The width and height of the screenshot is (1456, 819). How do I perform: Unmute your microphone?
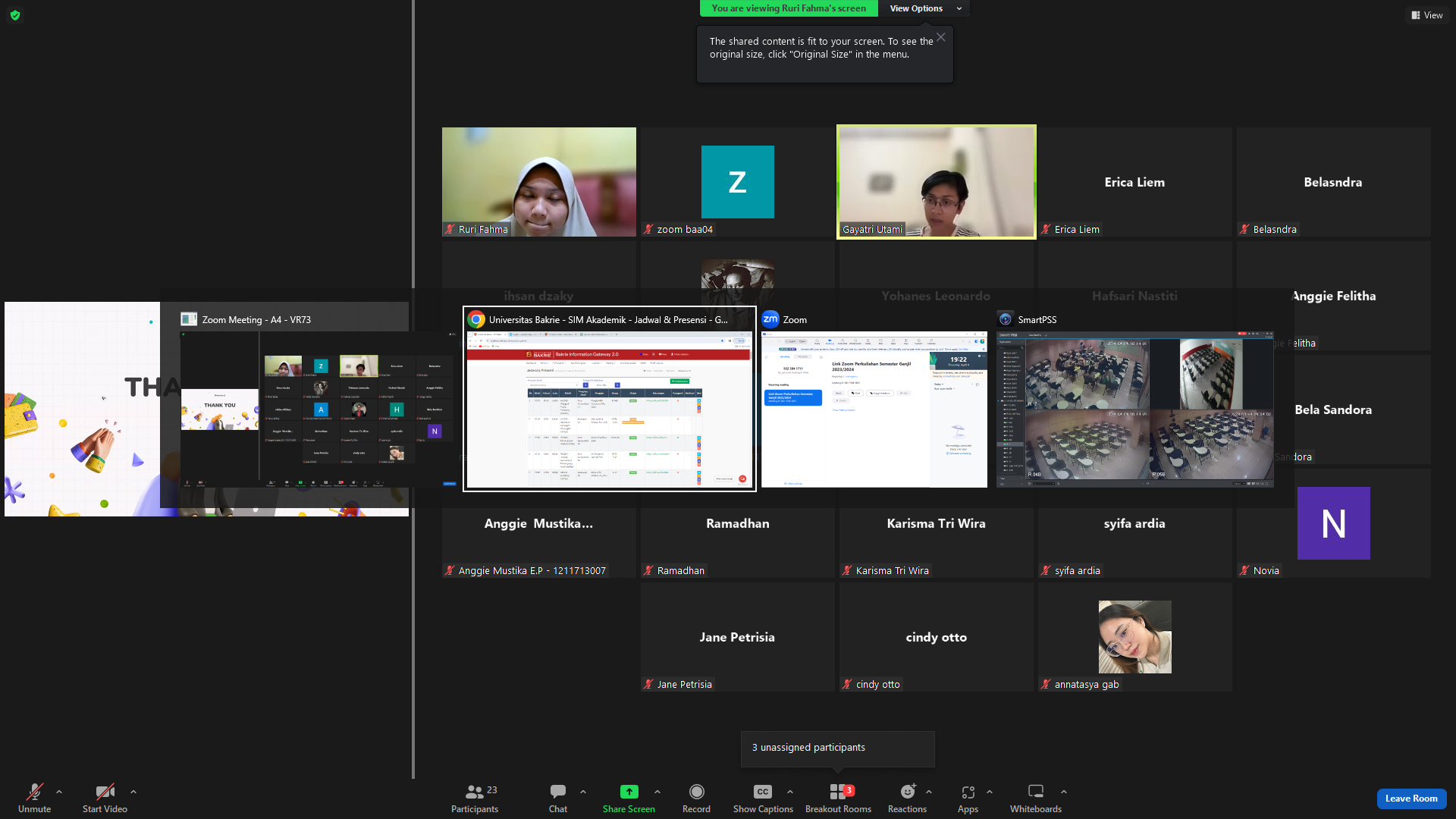pyautogui.click(x=34, y=798)
